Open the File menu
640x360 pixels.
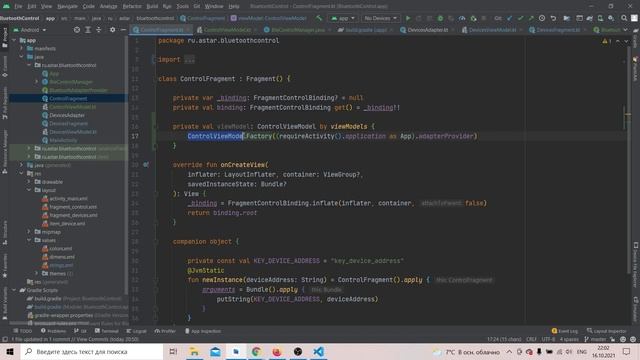click(x=18, y=7)
